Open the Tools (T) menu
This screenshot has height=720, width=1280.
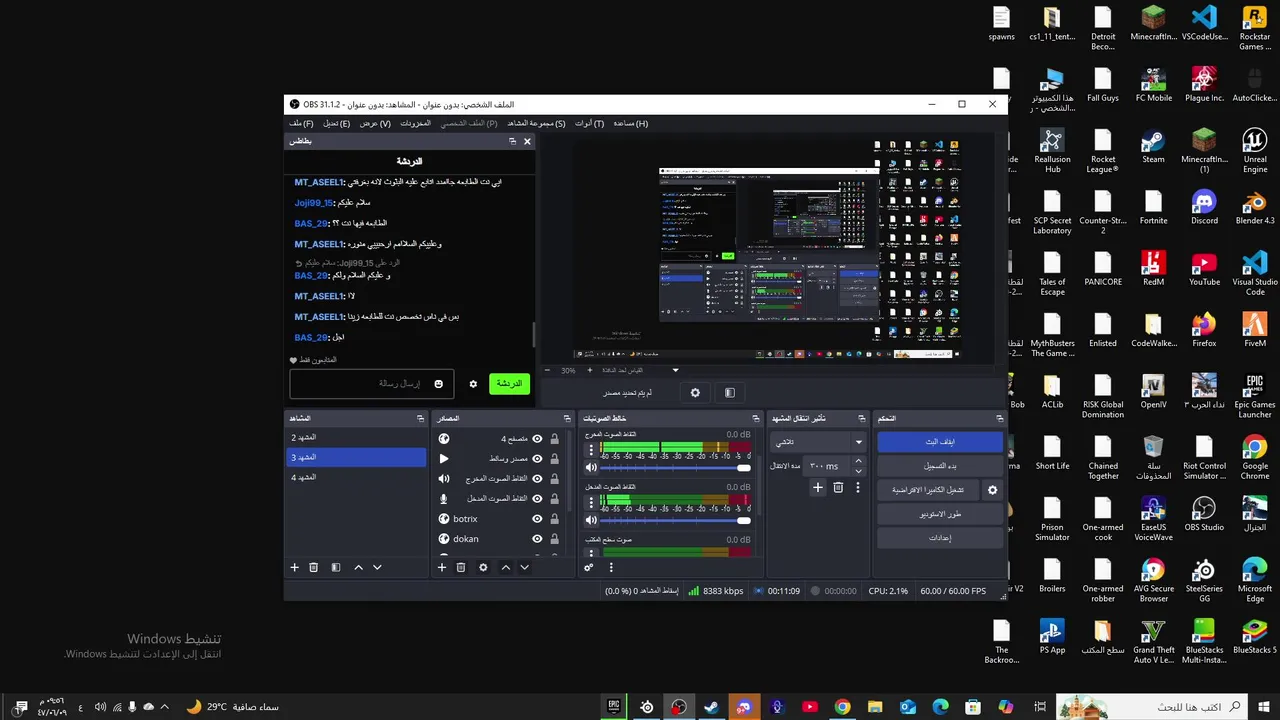(589, 123)
